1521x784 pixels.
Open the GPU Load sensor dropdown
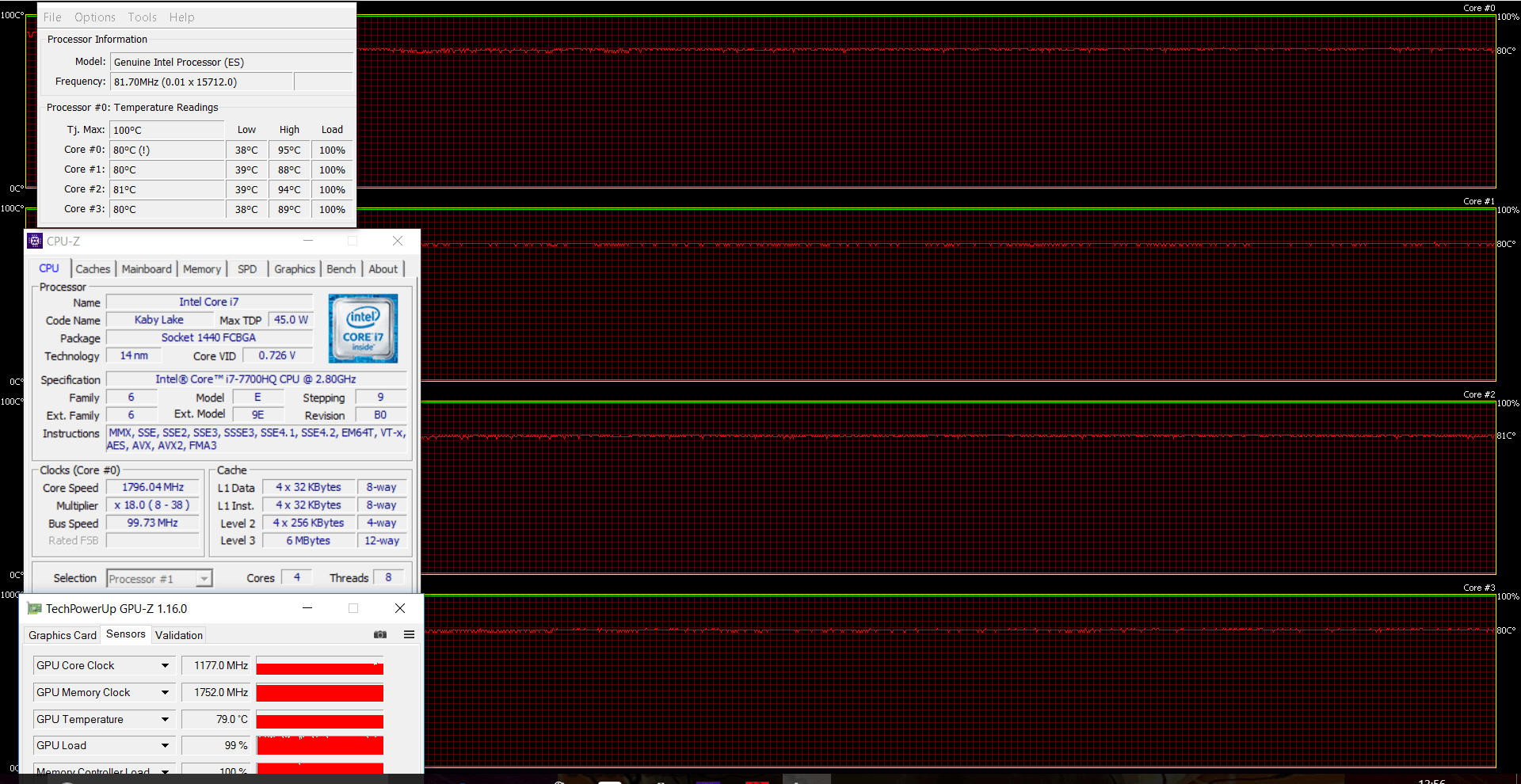click(x=165, y=746)
